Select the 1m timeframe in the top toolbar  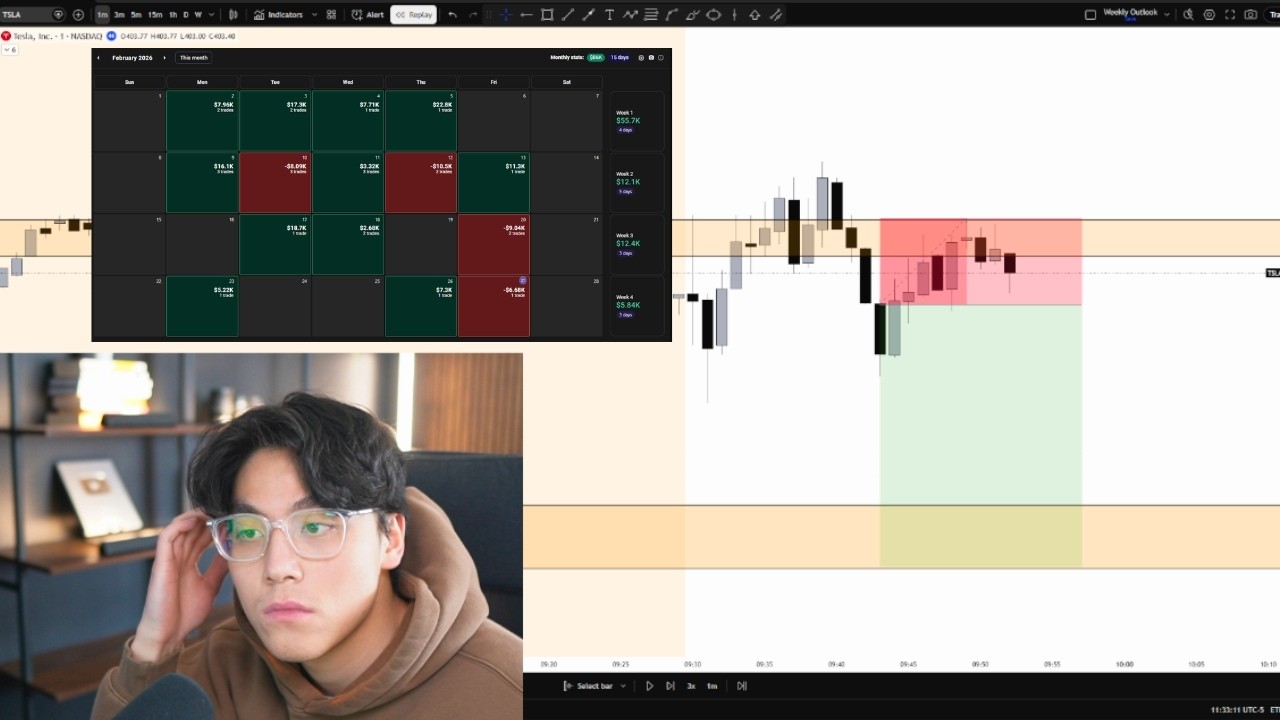pos(102,15)
